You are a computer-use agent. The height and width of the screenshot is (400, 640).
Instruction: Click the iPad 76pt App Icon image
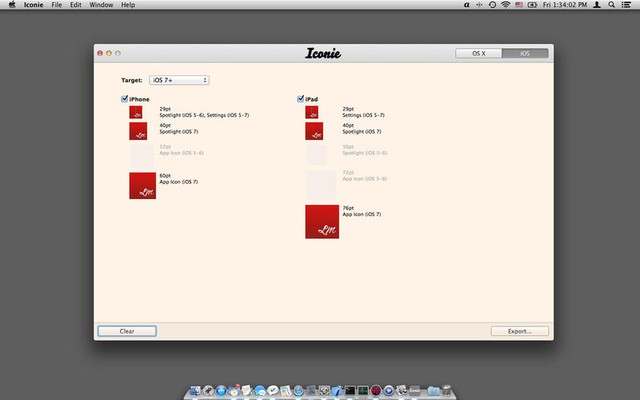pyautogui.click(x=322, y=221)
